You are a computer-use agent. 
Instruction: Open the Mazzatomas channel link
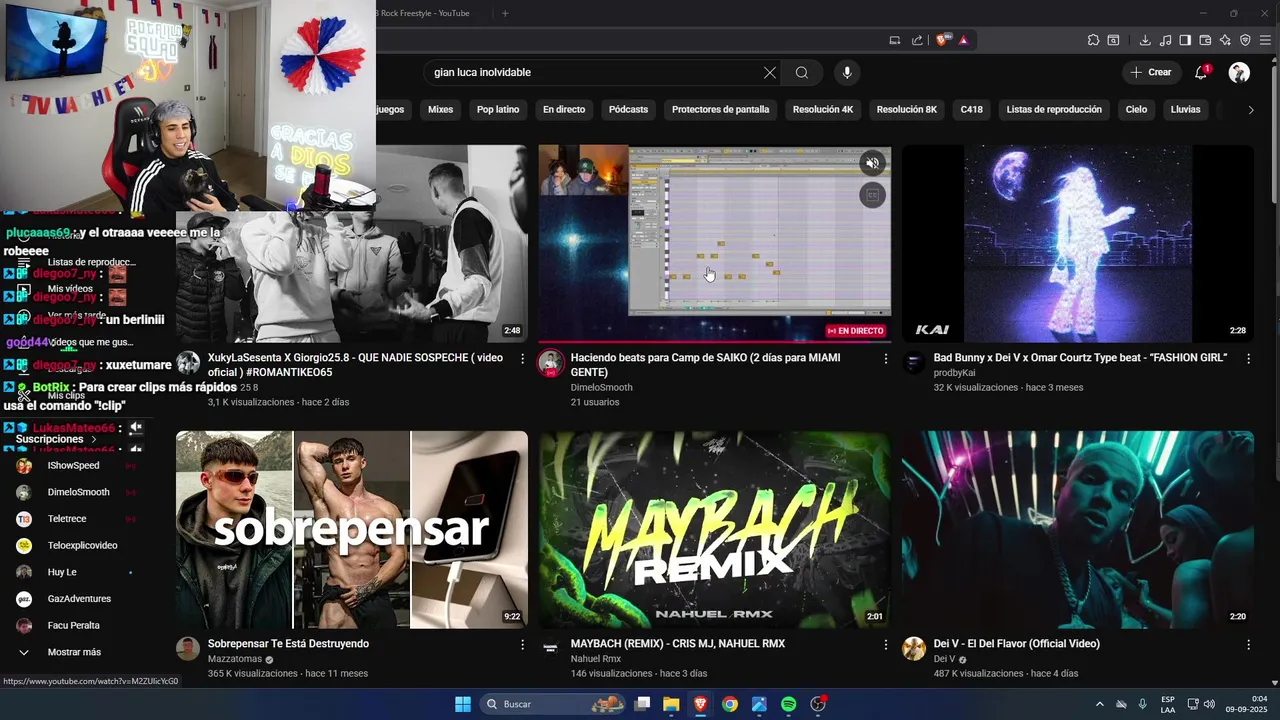click(235, 660)
